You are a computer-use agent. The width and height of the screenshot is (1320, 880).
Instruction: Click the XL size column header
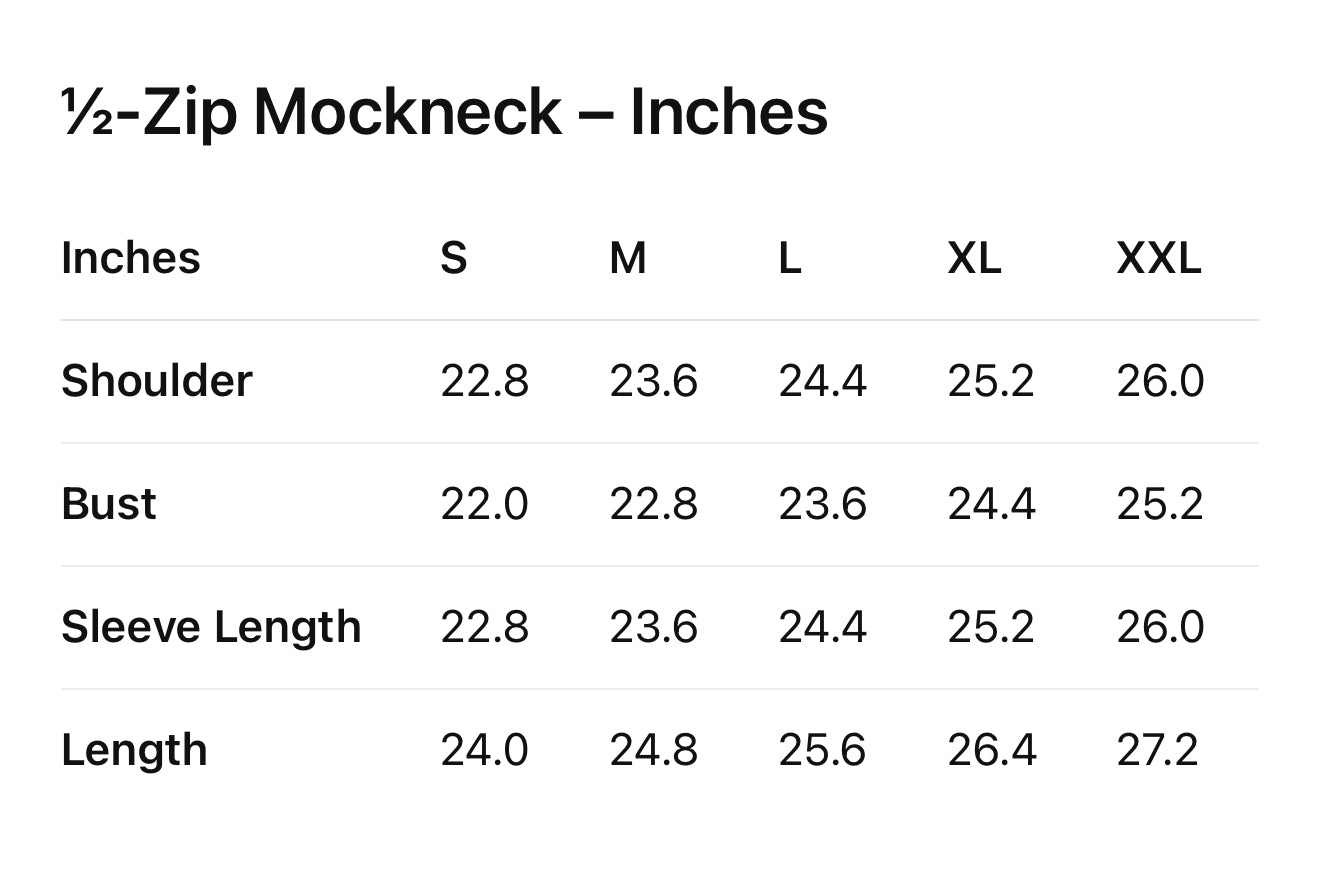coord(974,259)
